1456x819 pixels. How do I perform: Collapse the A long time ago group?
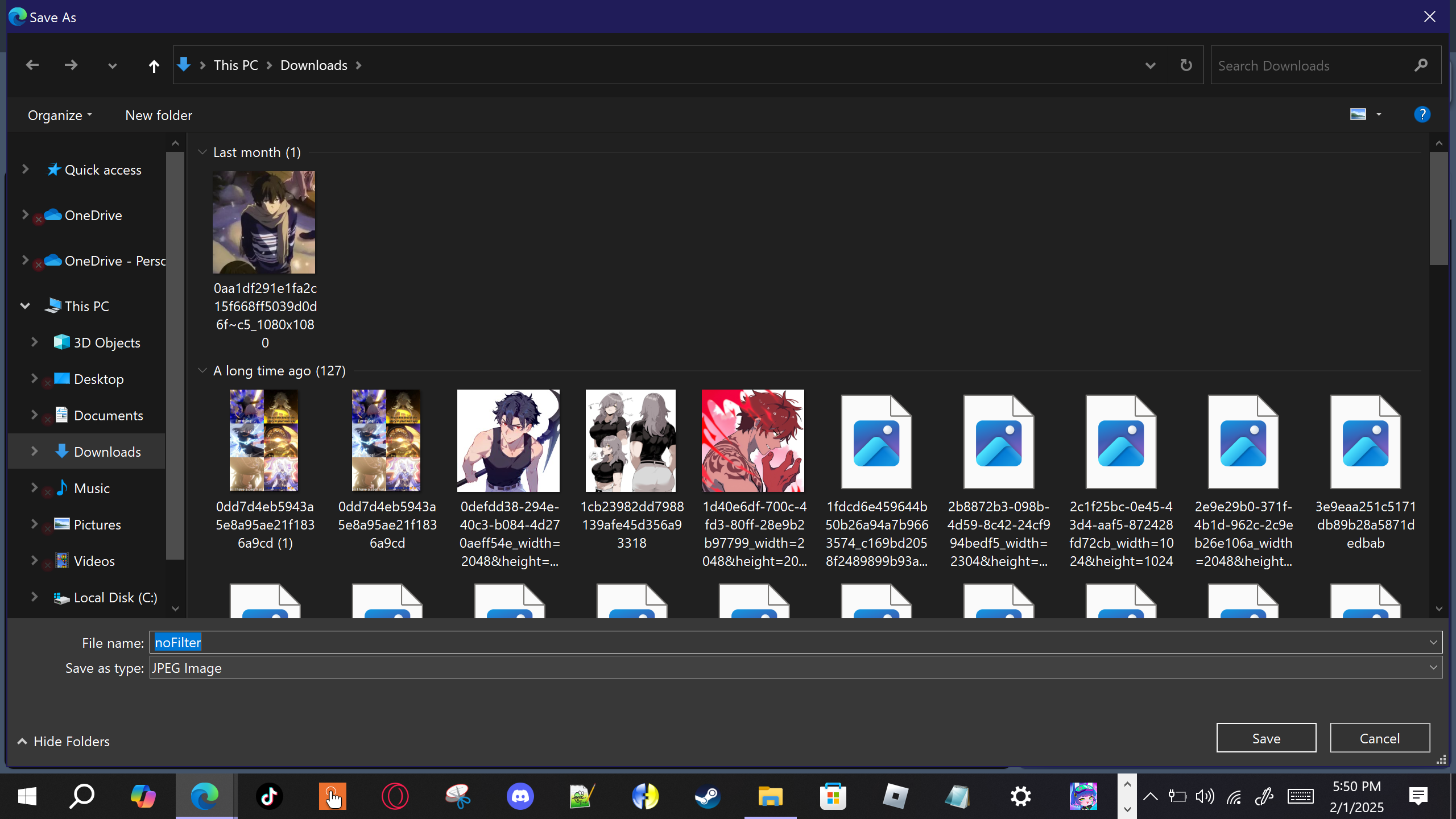coord(202,371)
